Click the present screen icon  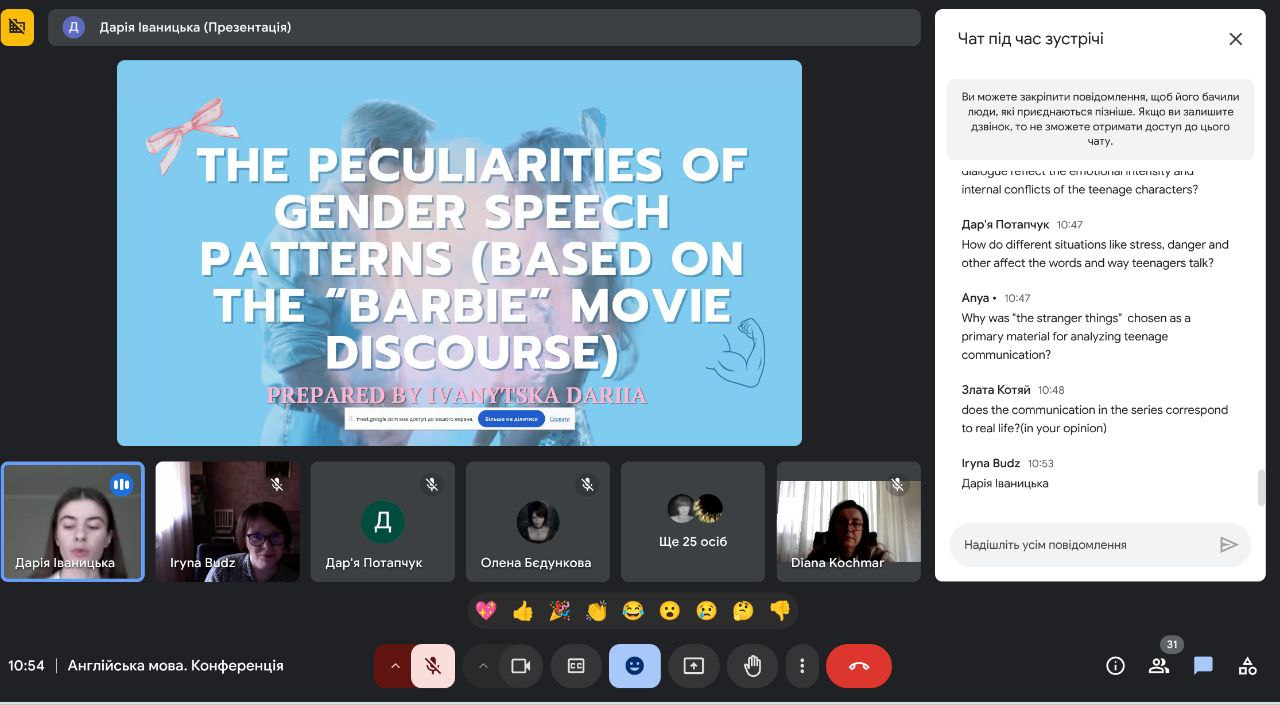pos(694,666)
